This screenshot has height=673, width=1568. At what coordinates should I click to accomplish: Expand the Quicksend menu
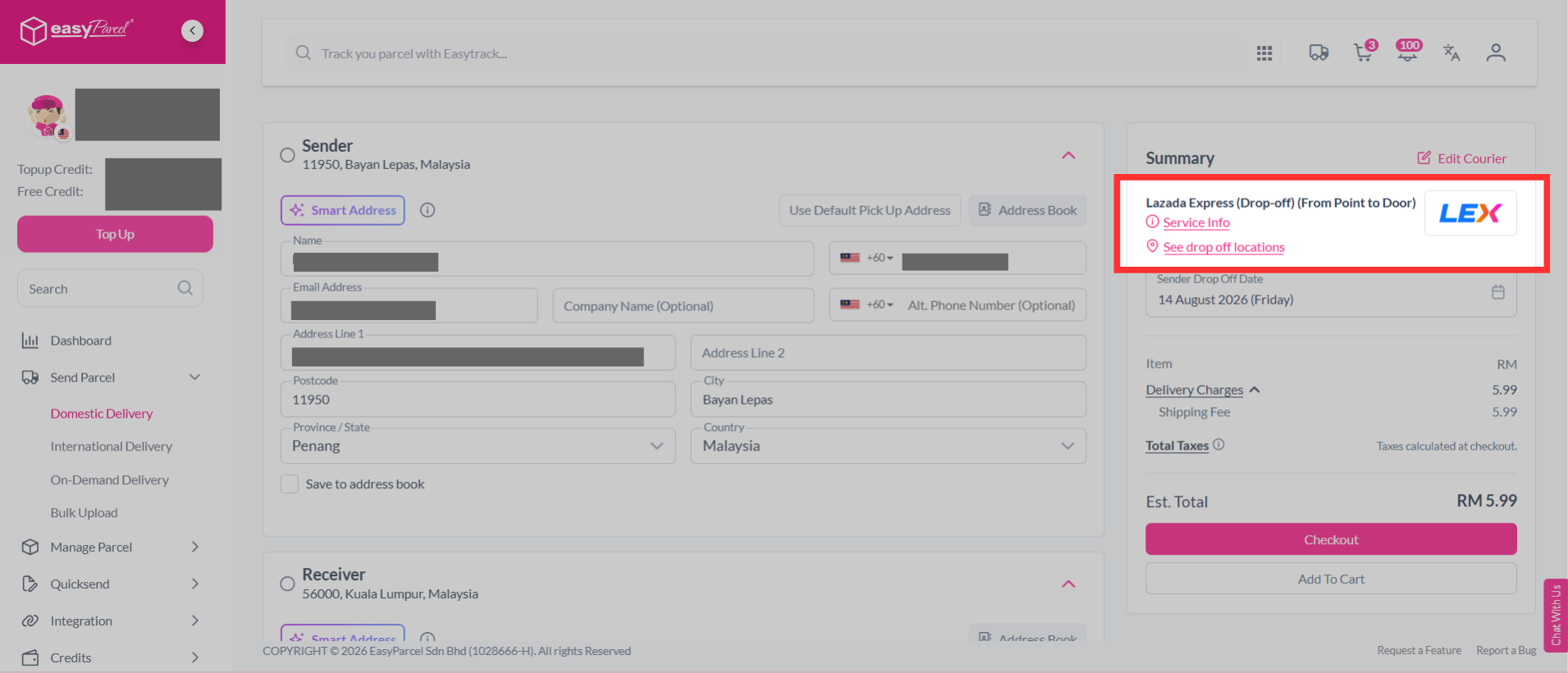point(194,584)
